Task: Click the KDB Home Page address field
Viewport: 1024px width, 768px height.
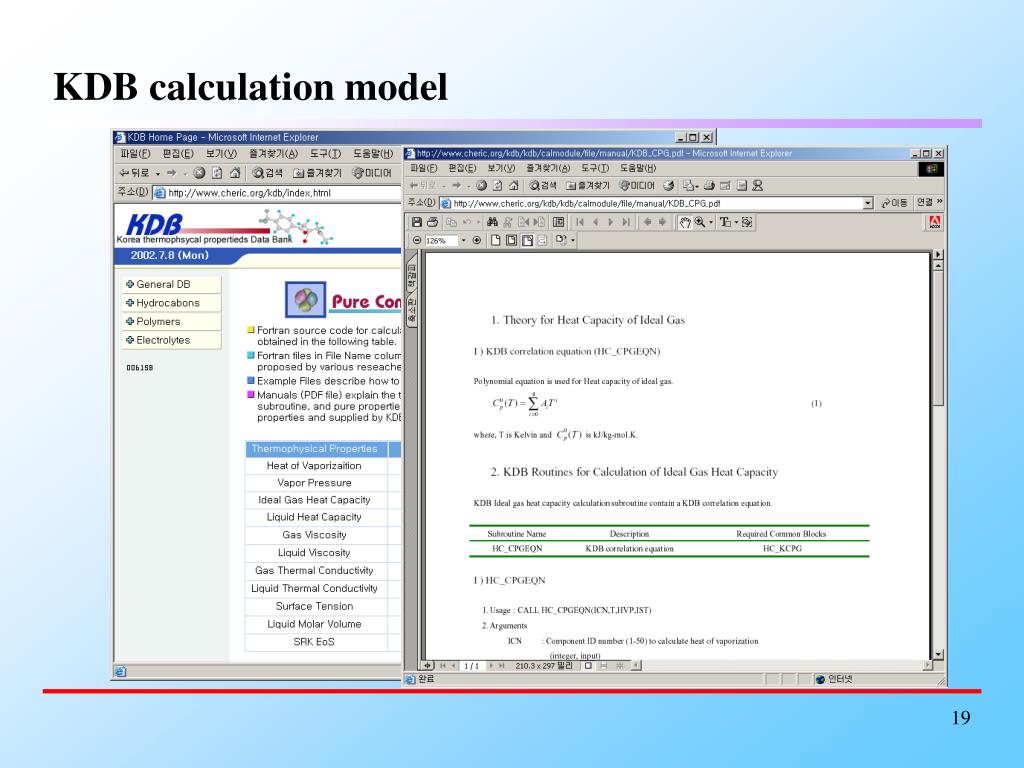Action: coord(276,193)
